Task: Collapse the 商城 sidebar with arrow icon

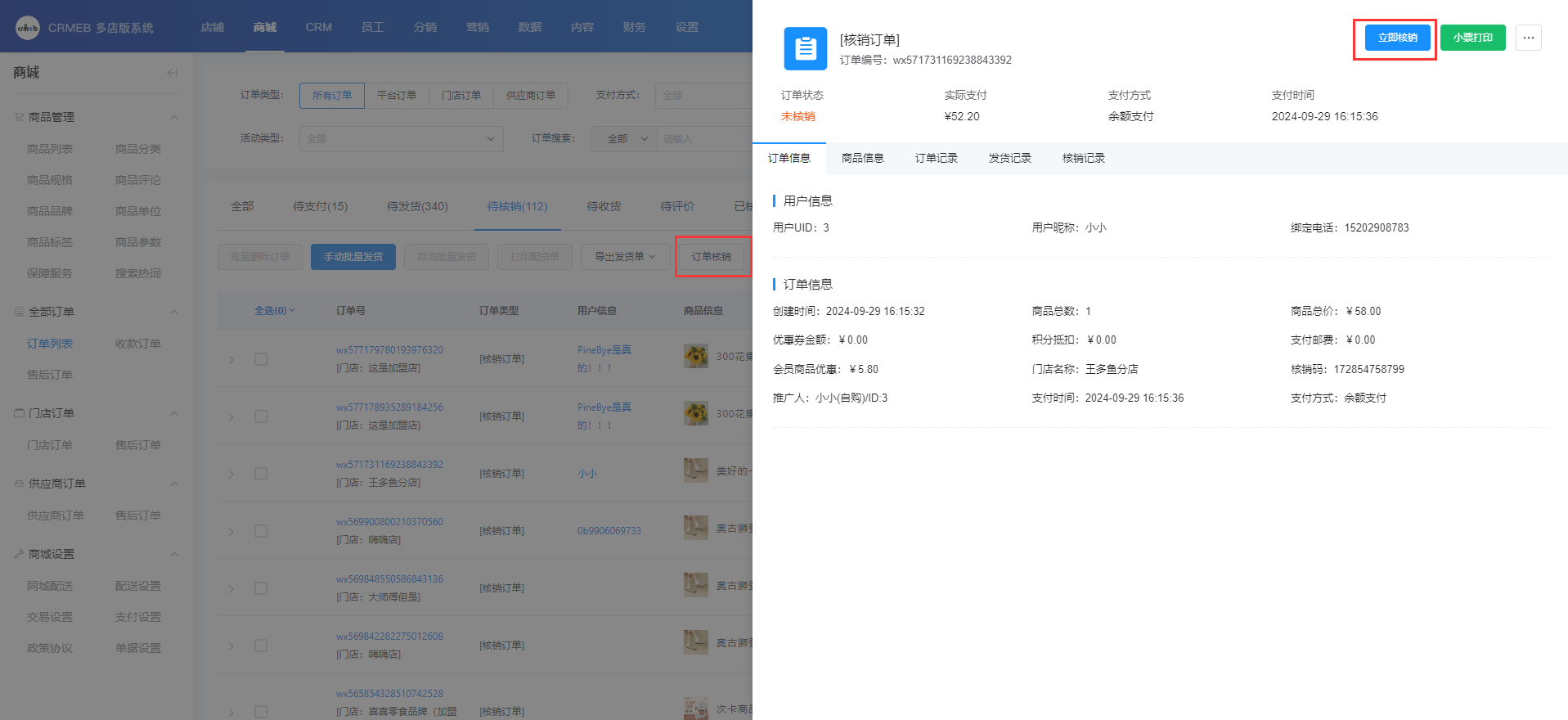Action: tap(172, 73)
